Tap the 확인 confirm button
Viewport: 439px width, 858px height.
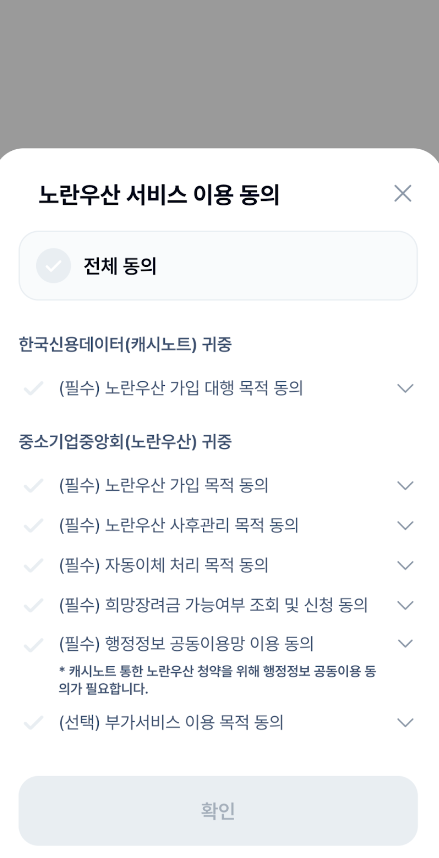pos(218,810)
